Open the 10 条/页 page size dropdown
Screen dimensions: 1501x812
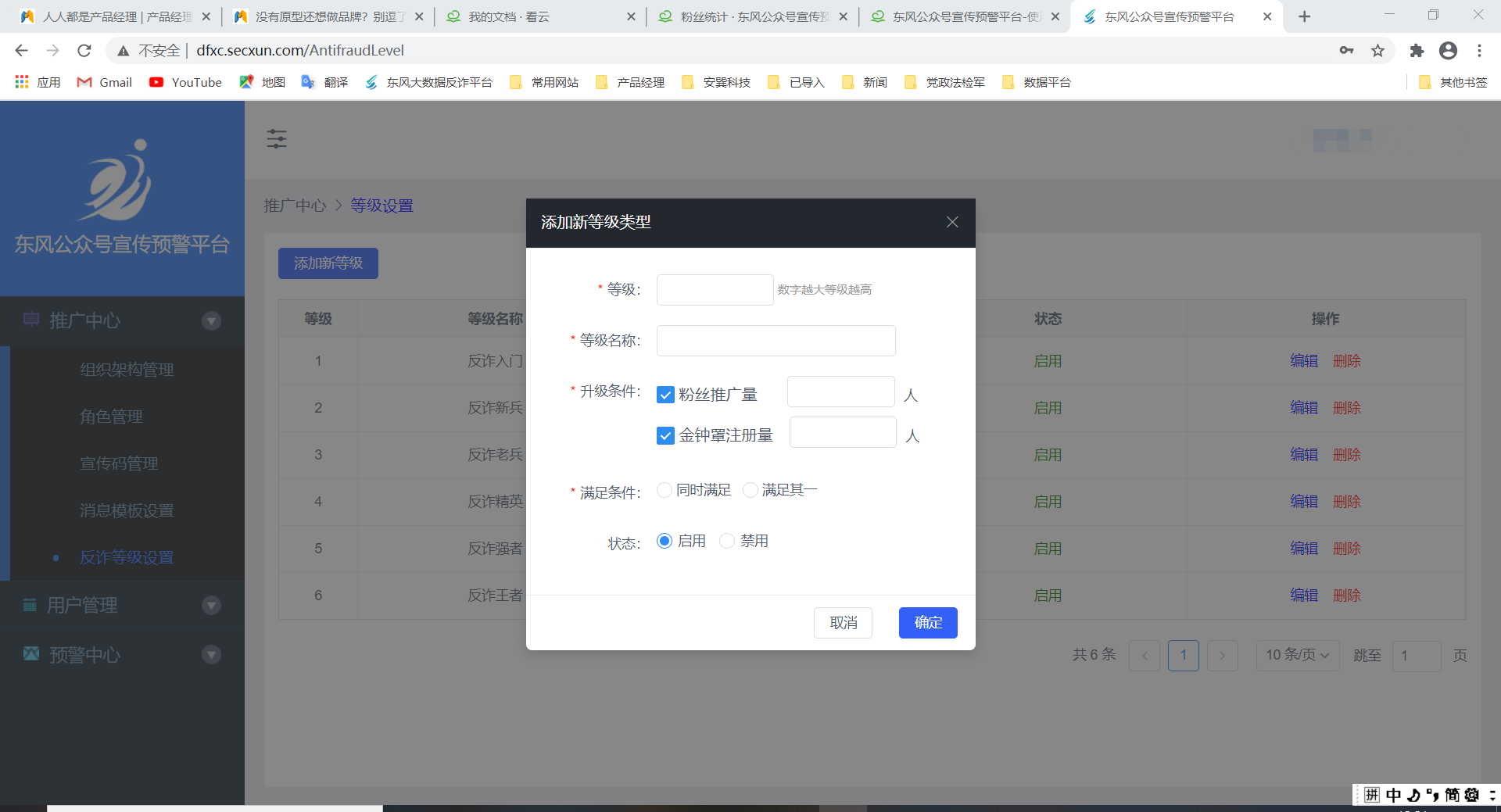click(1298, 655)
